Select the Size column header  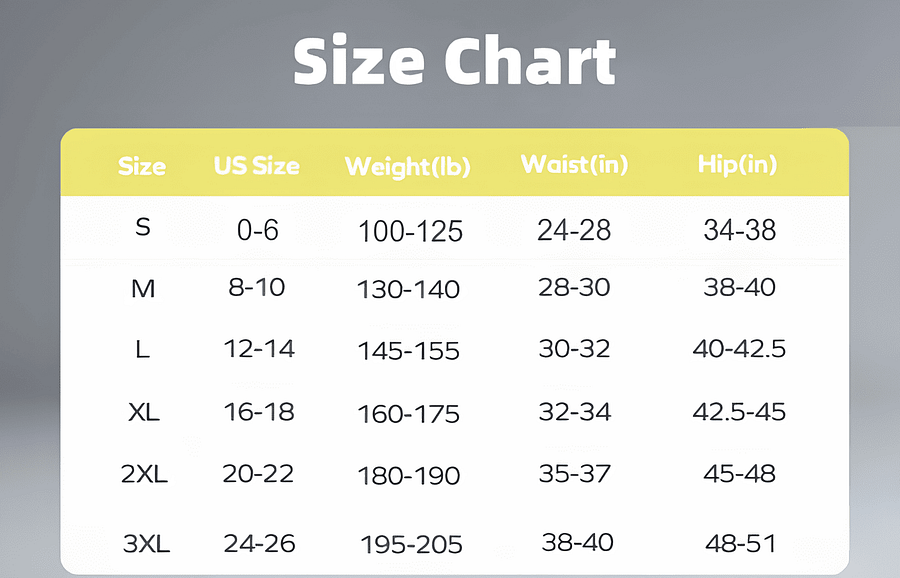(x=142, y=166)
